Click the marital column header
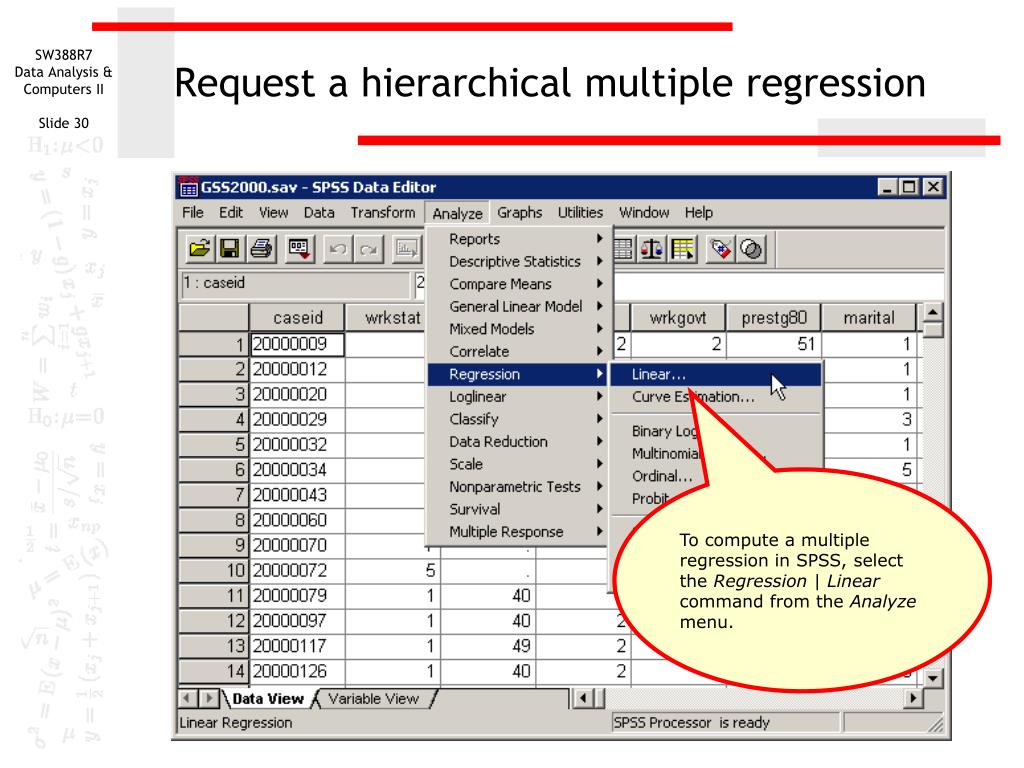Screen dimensions: 1024x768 (x=869, y=318)
